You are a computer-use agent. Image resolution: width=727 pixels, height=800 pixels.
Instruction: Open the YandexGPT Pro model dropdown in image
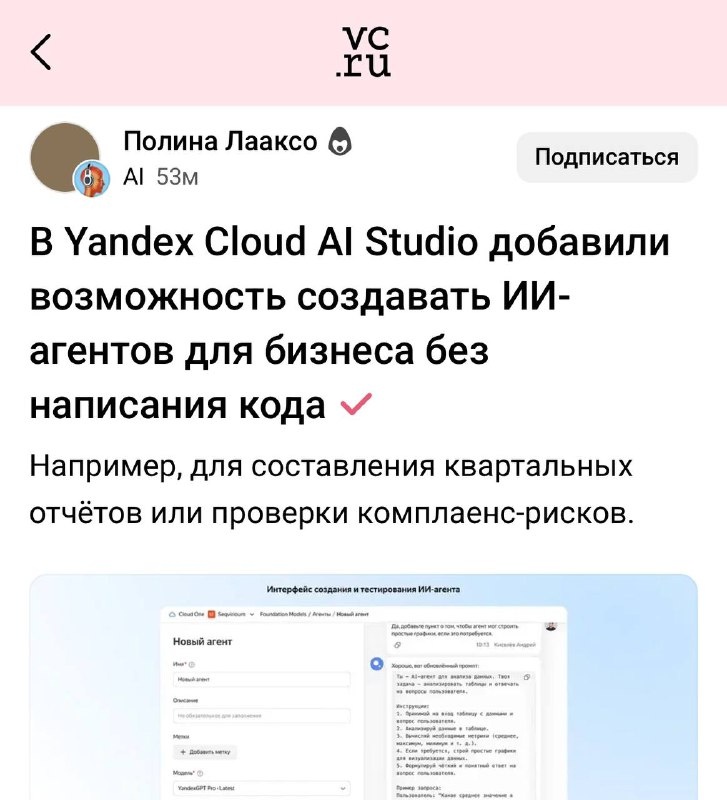tap(261, 788)
